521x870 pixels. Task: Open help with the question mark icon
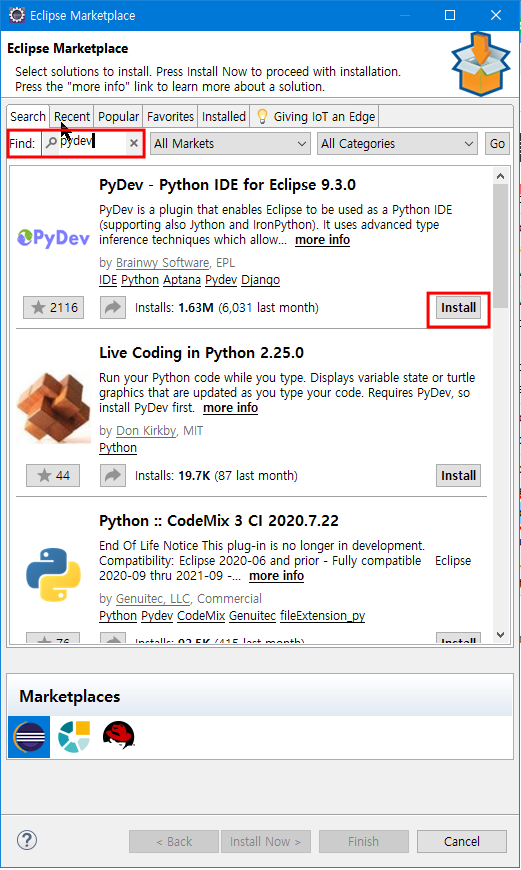click(x=27, y=840)
